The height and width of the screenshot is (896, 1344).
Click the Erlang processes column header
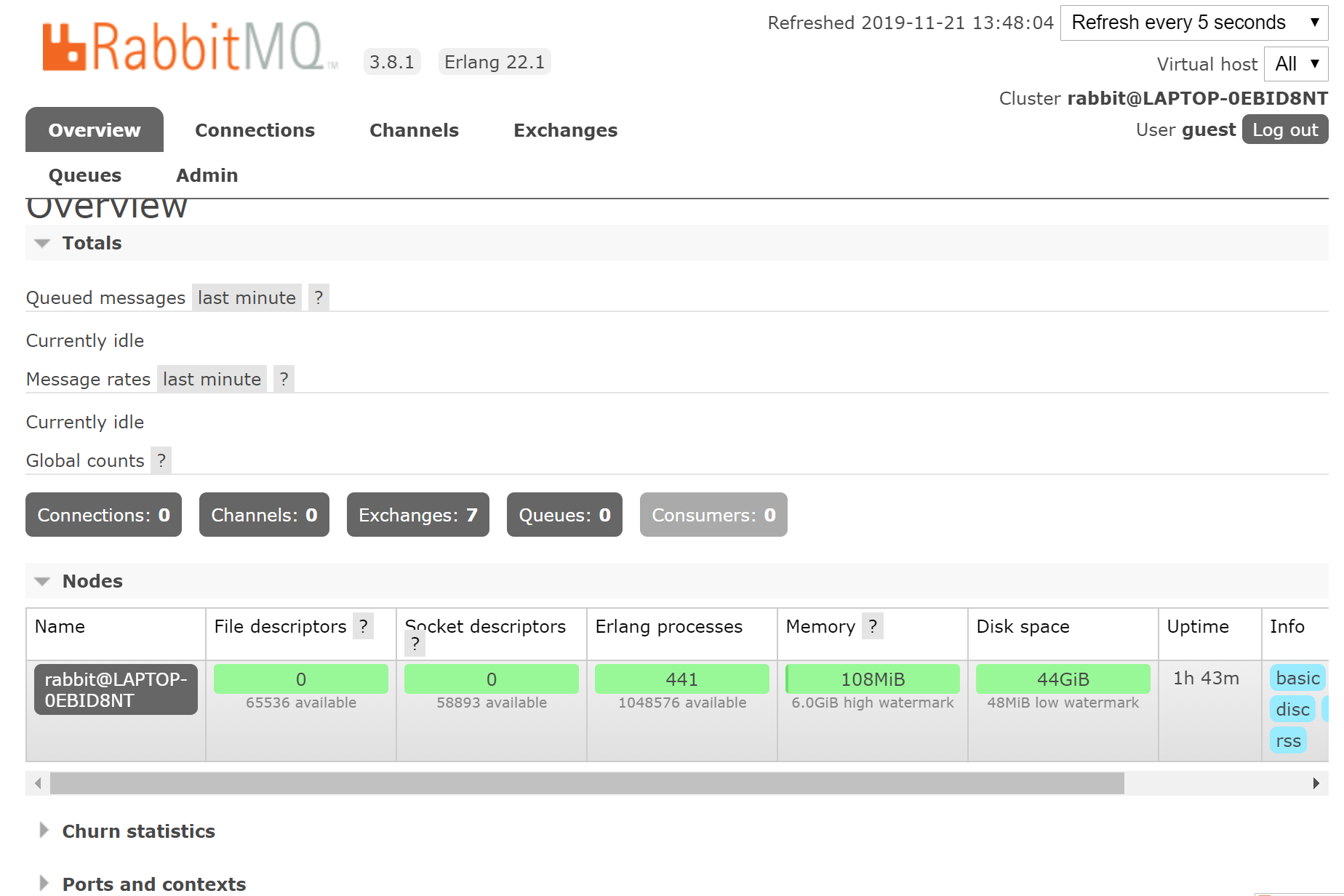(x=668, y=626)
